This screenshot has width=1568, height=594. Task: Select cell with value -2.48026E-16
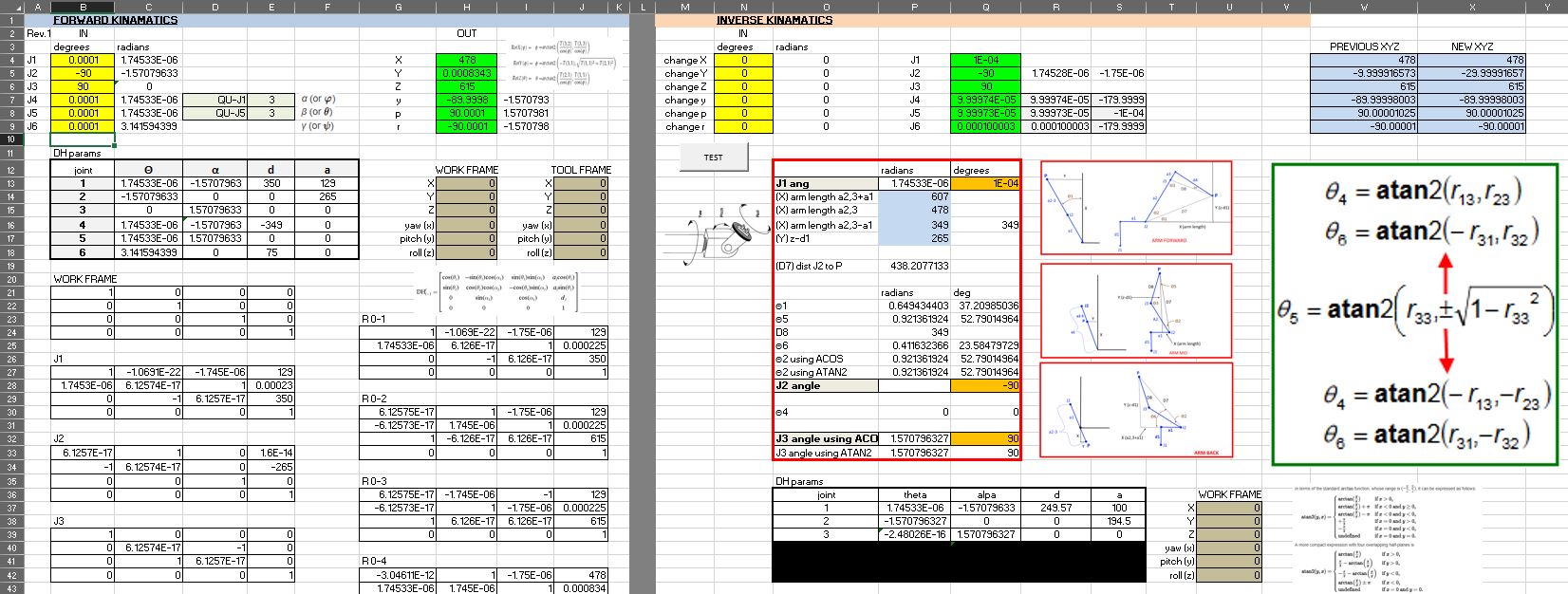click(x=915, y=534)
